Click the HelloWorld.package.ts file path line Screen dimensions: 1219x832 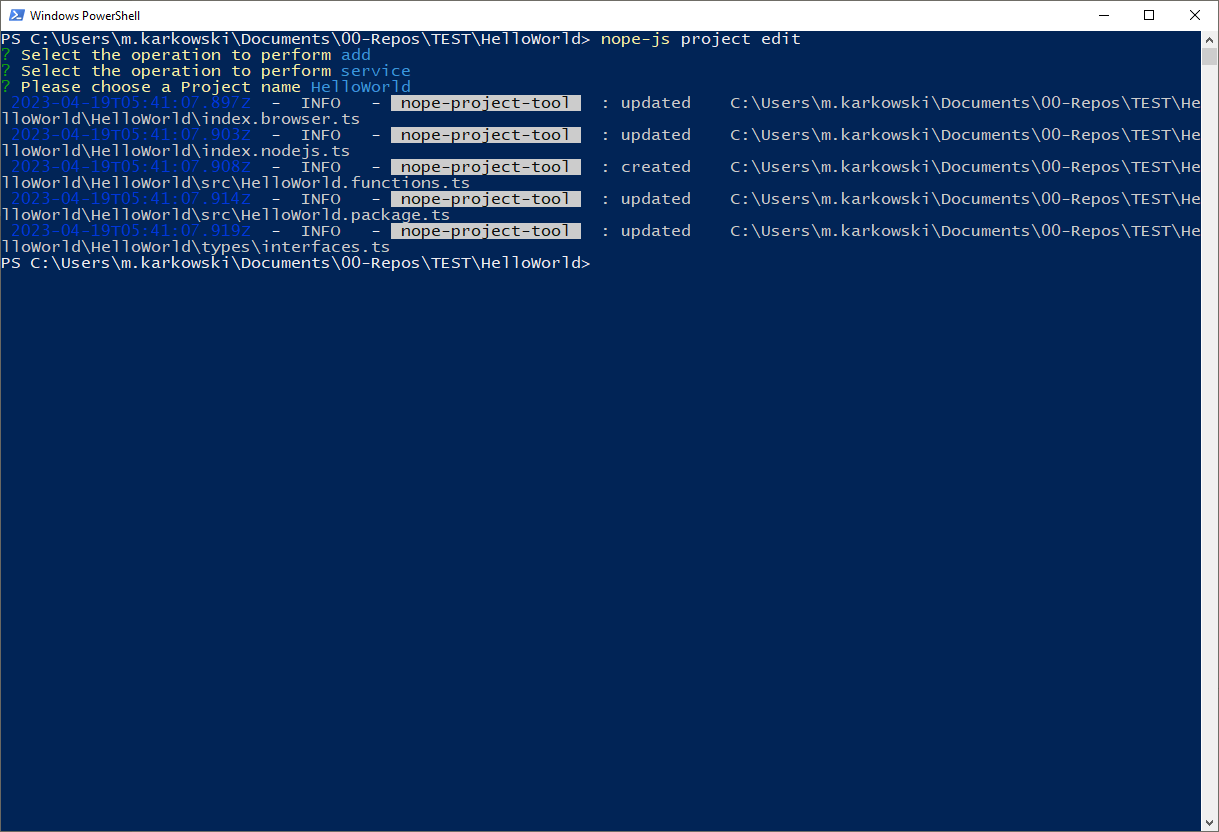[225, 215]
